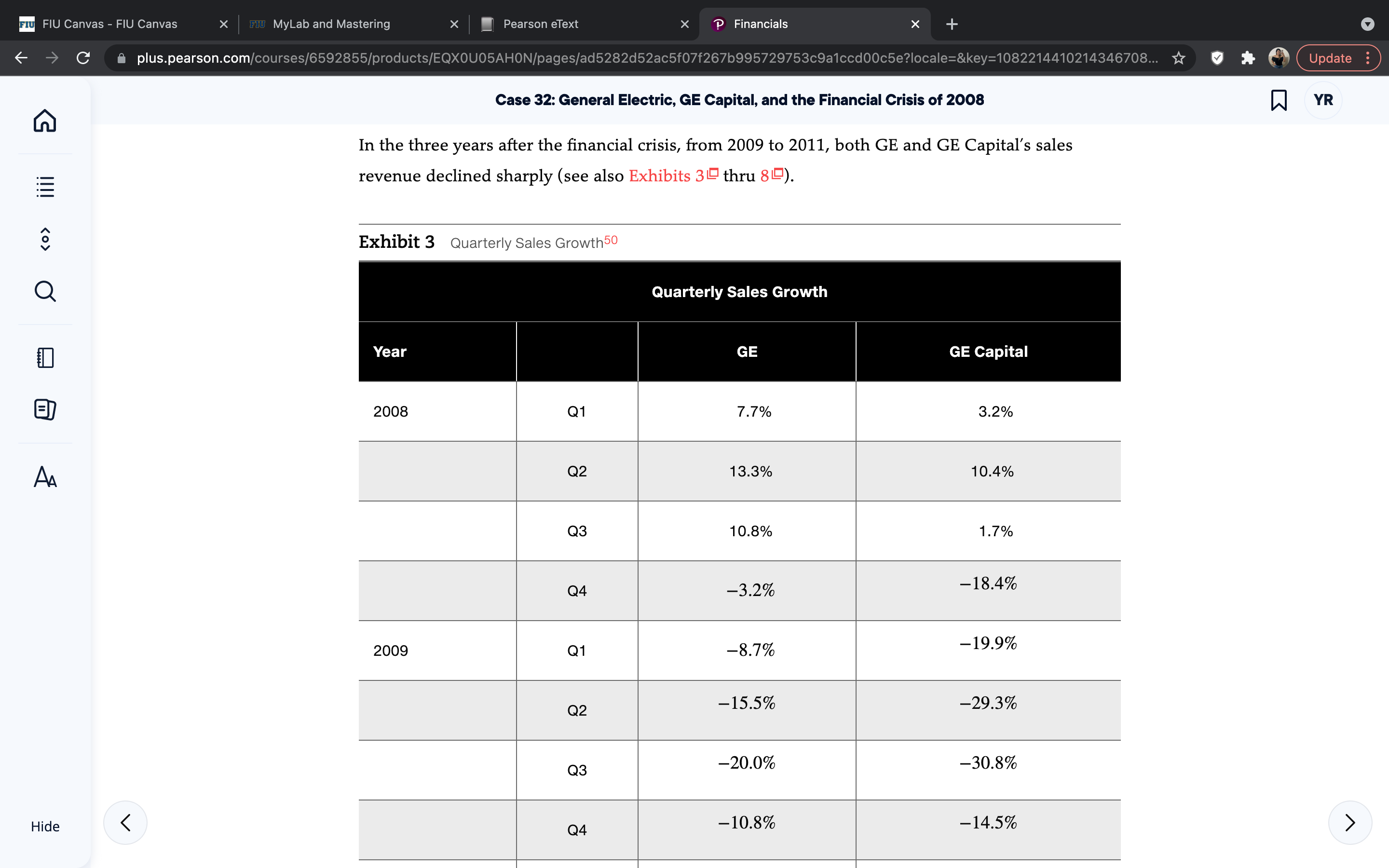Image resolution: width=1389 pixels, height=868 pixels.
Task: Open the notebook icon in sidebar
Action: click(45, 358)
